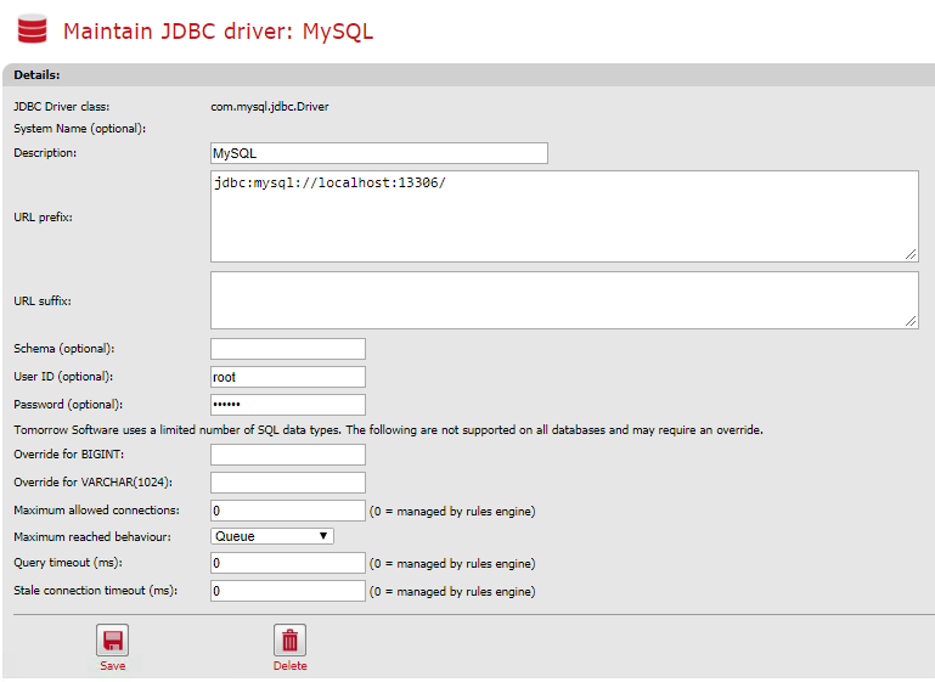The height and width of the screenshot is (682, 935).
Task: Select the empty URL suffix text area
Action: click(x=564, y=300)
